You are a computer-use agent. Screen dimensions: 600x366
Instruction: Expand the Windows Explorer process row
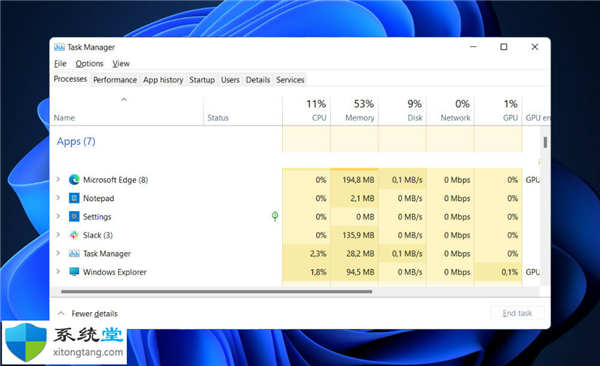click(58, 271)
